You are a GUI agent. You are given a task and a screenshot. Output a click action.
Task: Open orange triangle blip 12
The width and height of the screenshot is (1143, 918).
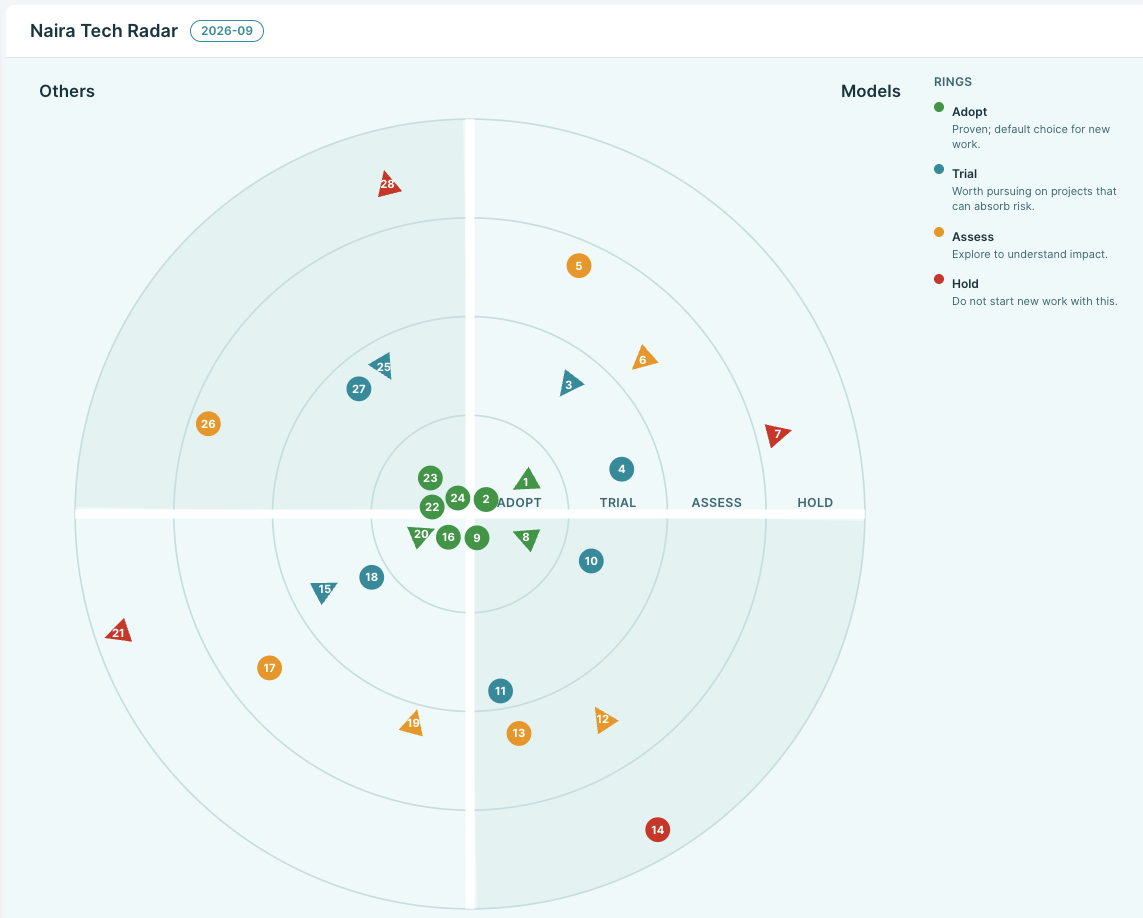coord(604,720)
